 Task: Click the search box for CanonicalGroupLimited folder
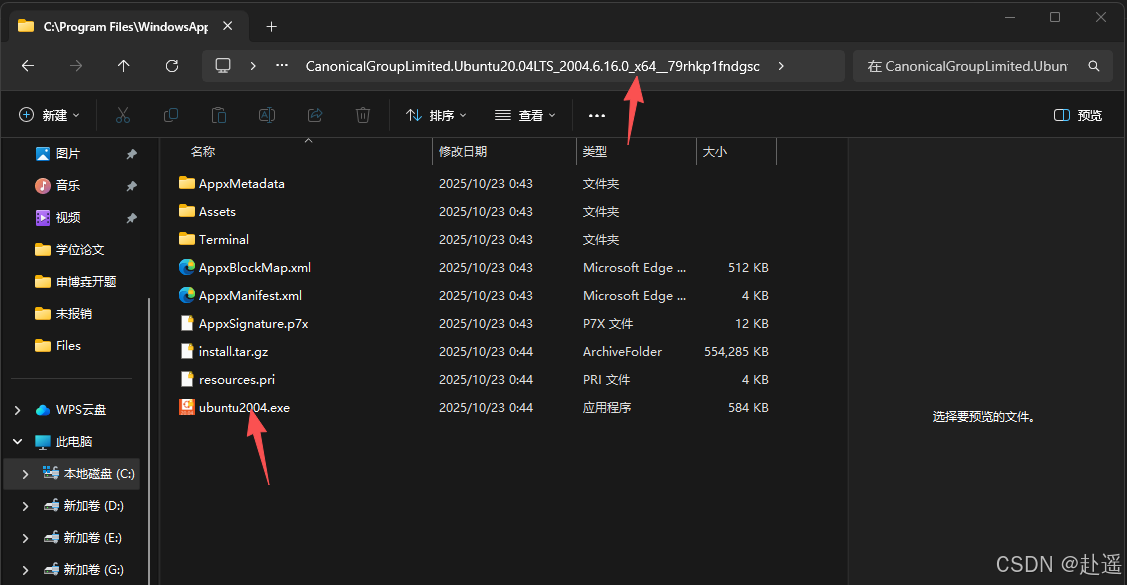(967, 66)
